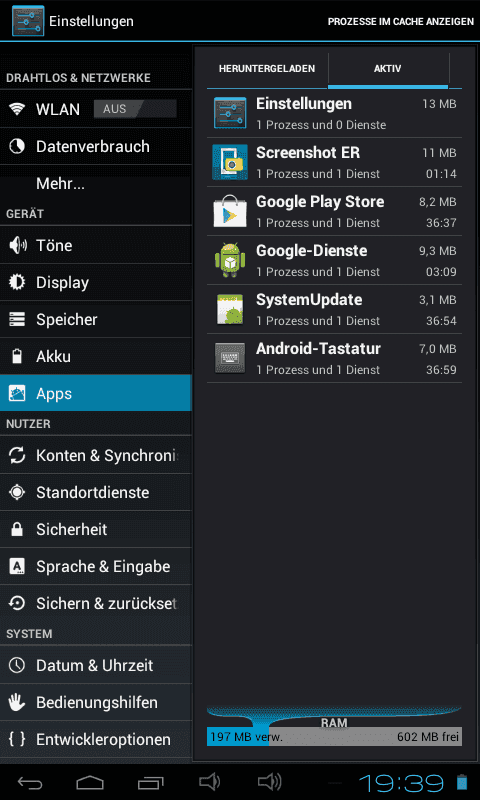Tap the clock showing 19:39

coord(401,782)
